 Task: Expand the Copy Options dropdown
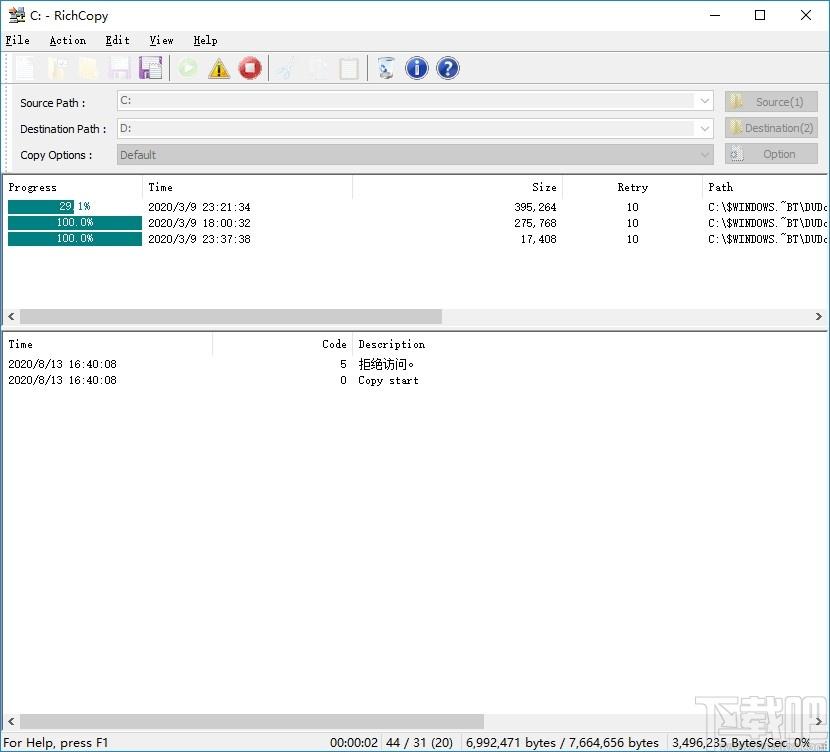[705, 154]
